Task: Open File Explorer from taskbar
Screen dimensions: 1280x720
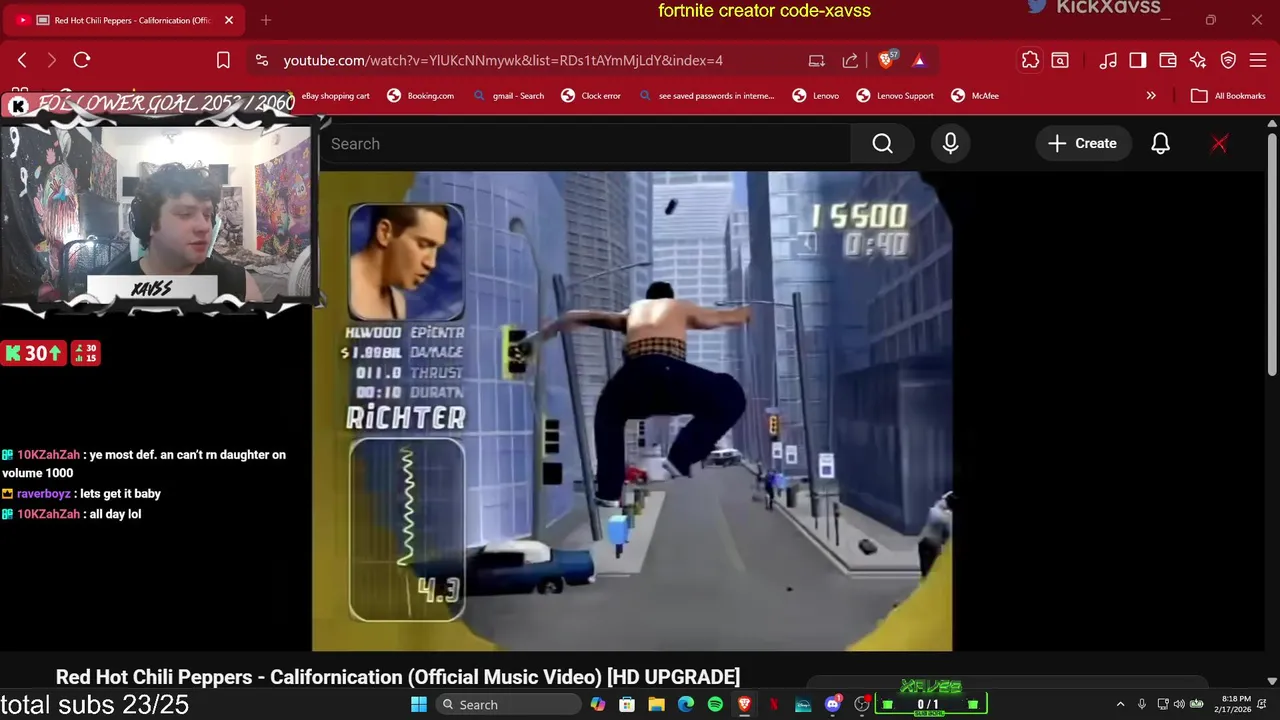Action: (656, 705)
